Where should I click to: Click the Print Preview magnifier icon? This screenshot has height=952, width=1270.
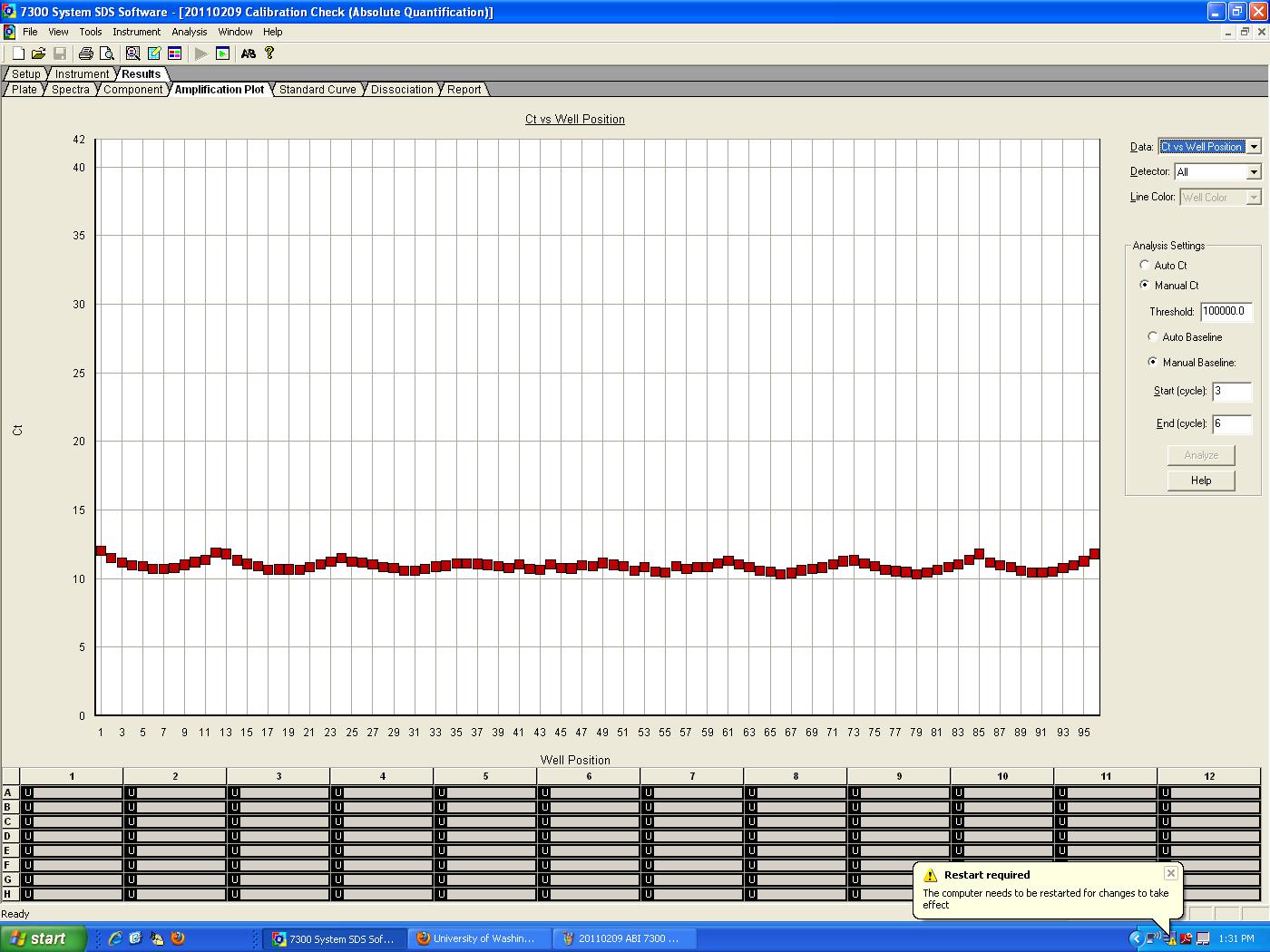(x=105, y=53)
